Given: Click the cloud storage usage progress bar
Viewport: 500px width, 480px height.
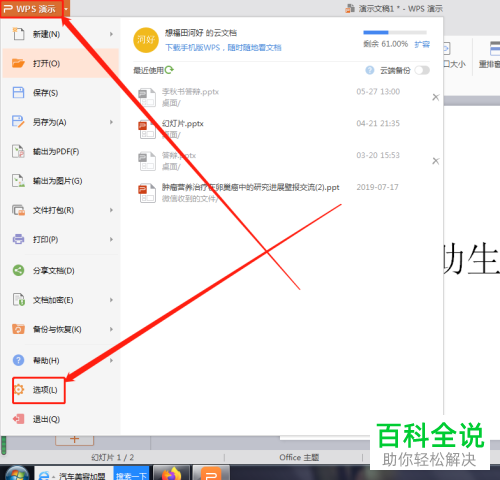Looking at the screenshot, I should click(x=395, y=32).
